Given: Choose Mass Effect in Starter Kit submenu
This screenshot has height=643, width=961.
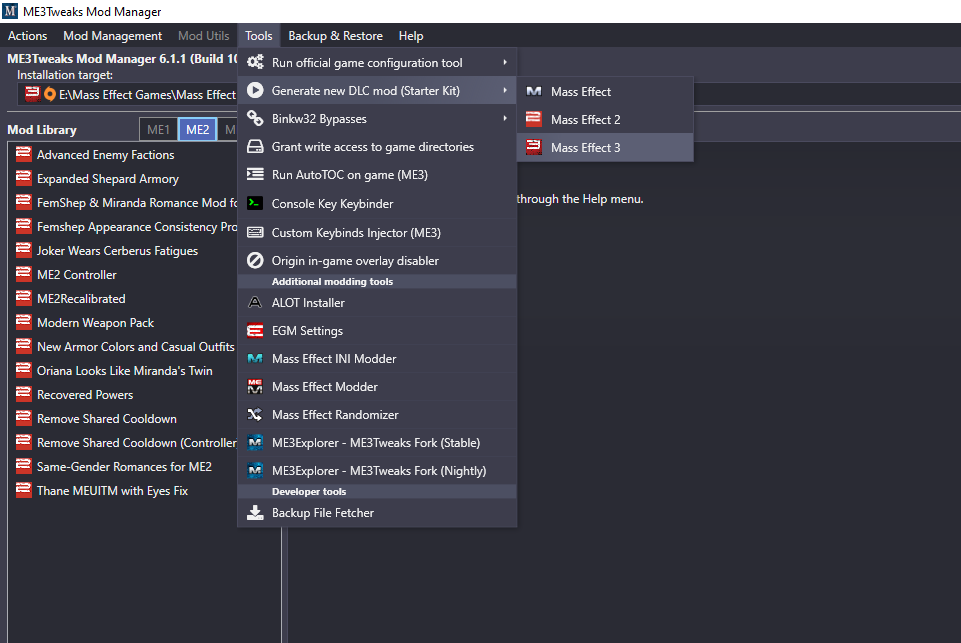Looking at the screenshot, I should click(605, 91).
